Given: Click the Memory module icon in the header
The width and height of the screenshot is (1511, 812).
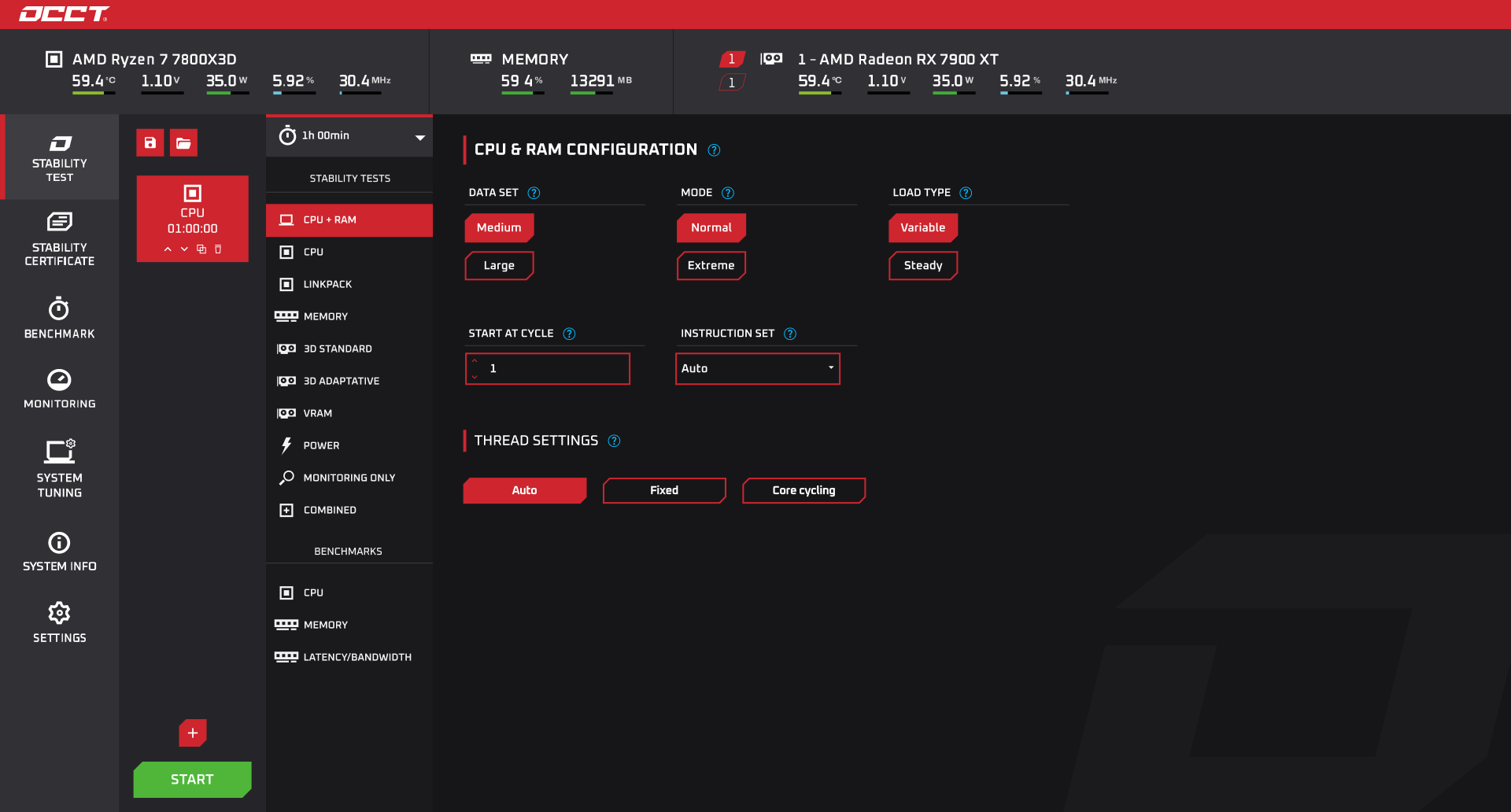Looking at the screenshot, I should [481, 59].
